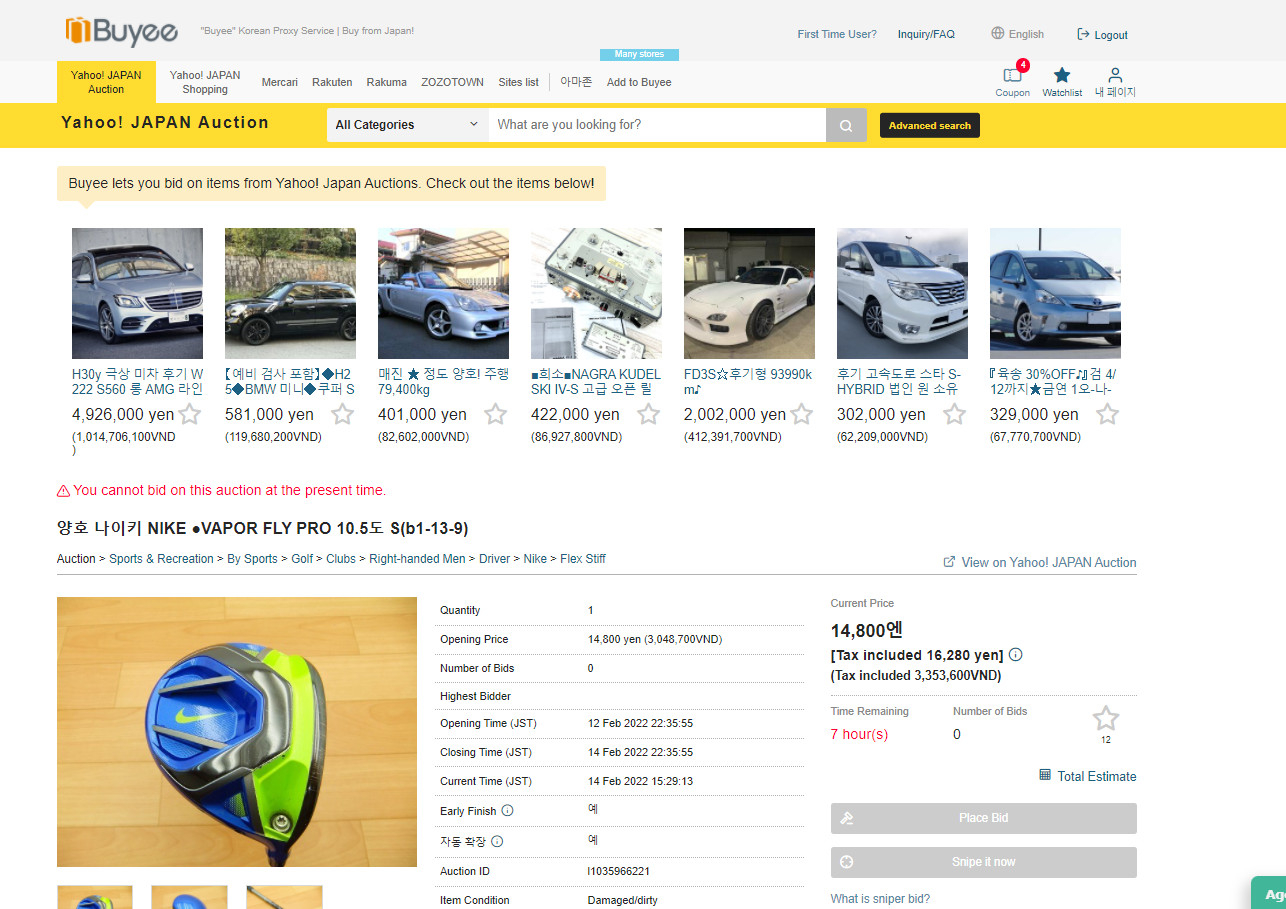Click View on Yahoo! JAPAN Auction link
The image size is (1286, 909).
(1049, 562)
